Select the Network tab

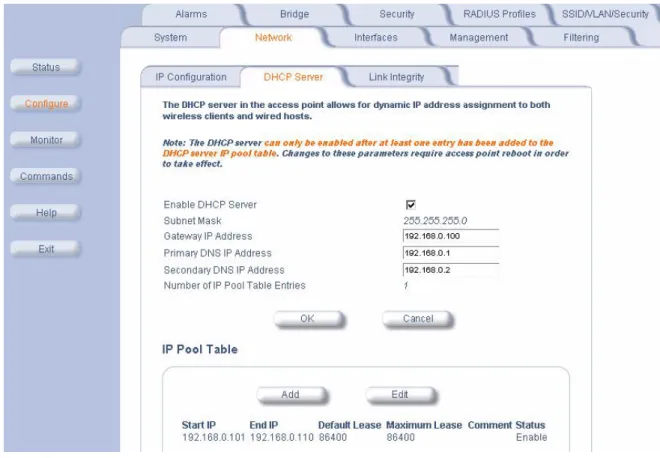click(x=273, y=37)
